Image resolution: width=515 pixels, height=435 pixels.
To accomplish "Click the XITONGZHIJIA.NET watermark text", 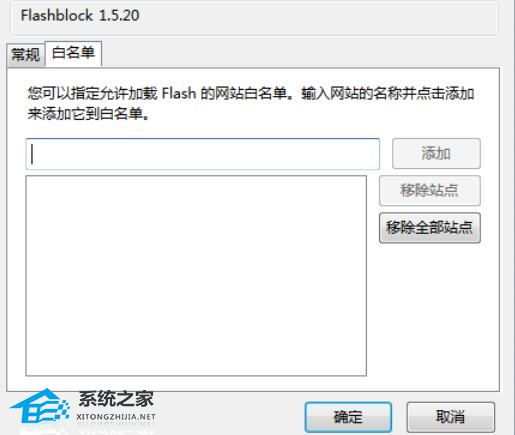I will (x=116, y=417).
